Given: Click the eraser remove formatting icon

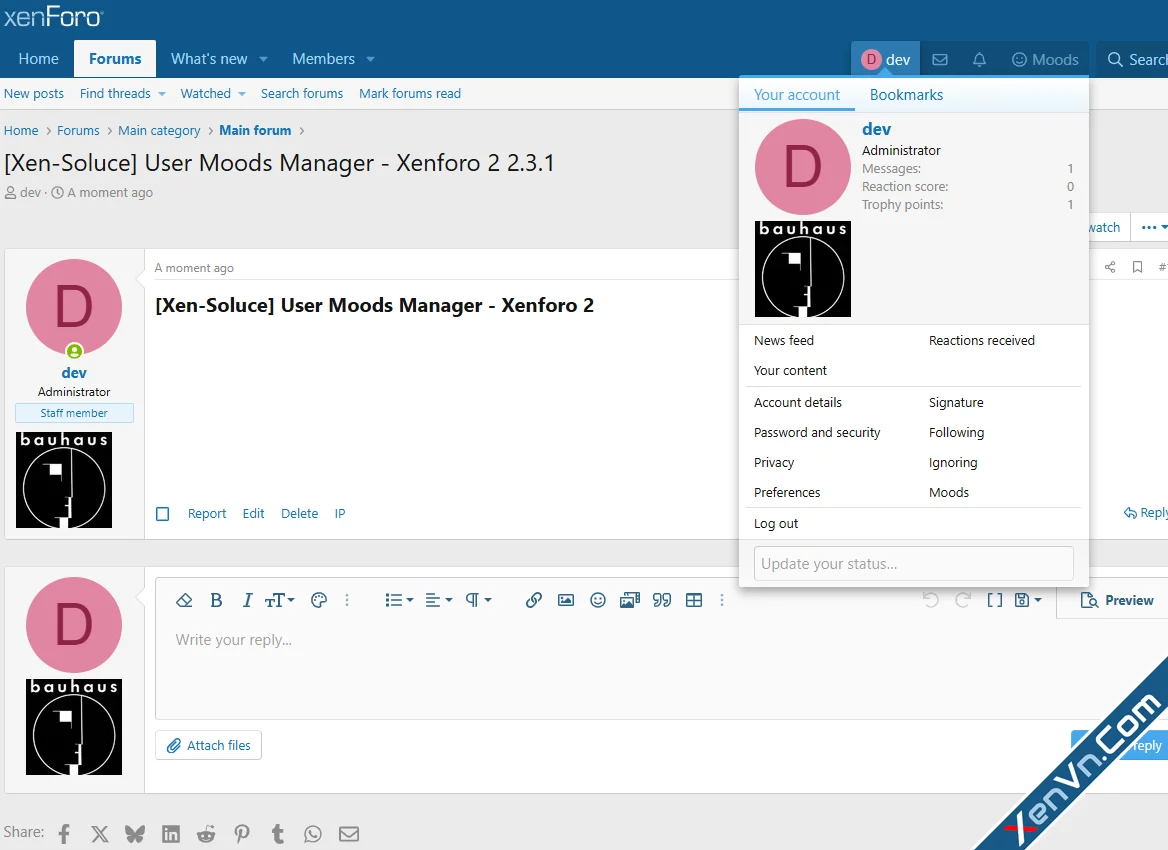Looking at the screenshot, I should coord(184,600).
